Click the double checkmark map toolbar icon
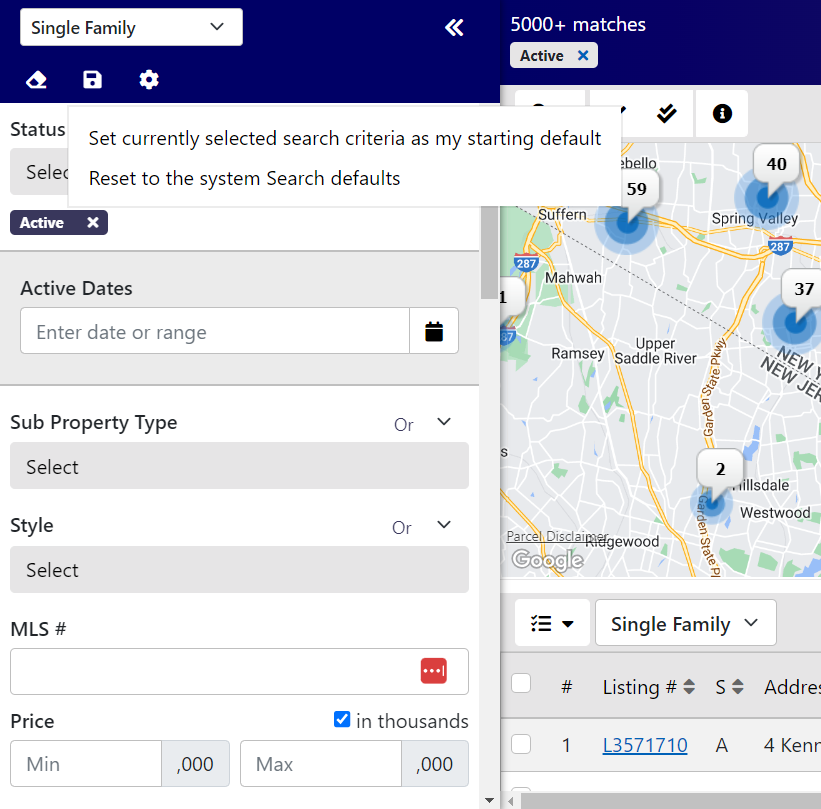Image resolution: width=821 pixels, height=809 pixels. point(667,113)
